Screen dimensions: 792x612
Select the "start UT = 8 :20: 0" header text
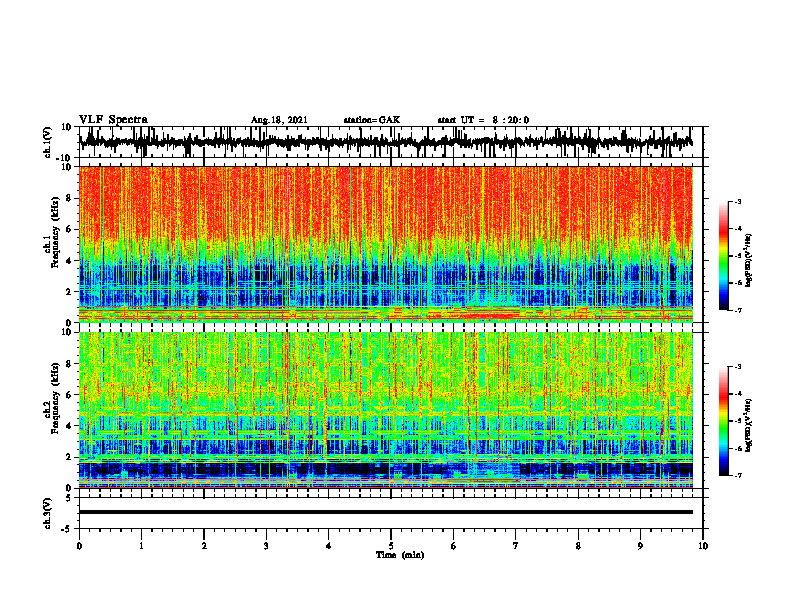tap(483, 120)
